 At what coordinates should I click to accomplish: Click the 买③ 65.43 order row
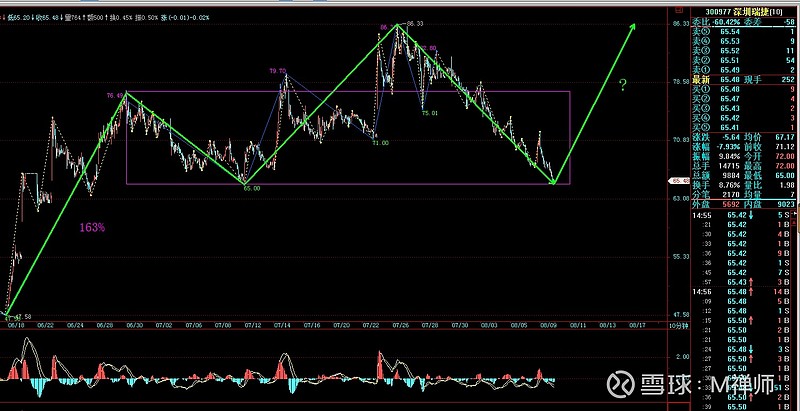coord(744,109)
